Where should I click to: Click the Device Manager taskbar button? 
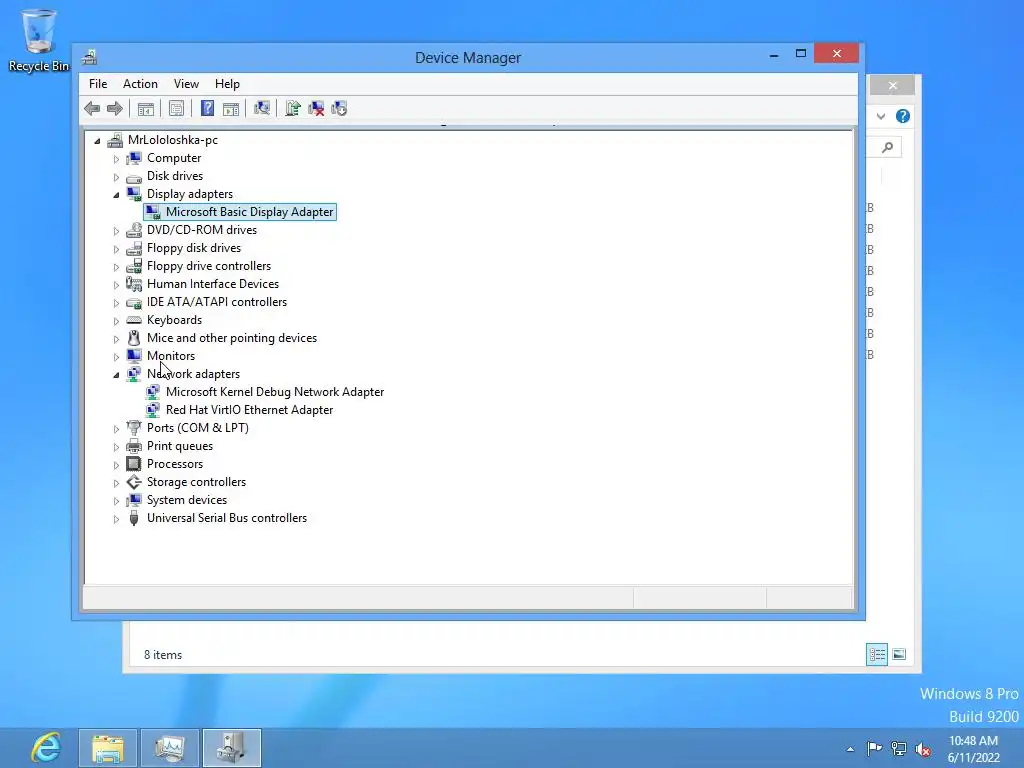[x=232, y=748]
